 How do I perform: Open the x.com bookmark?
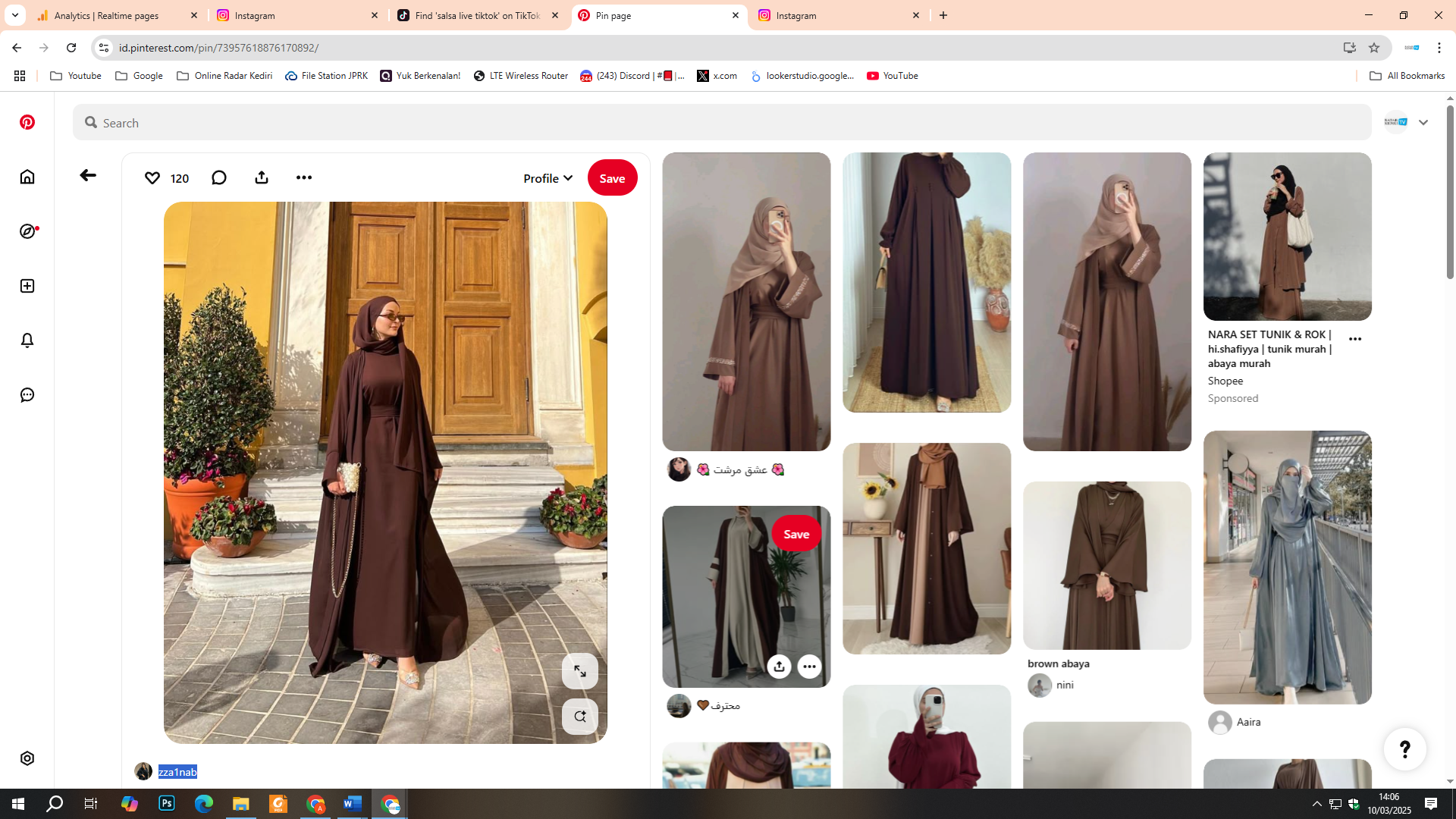point(717,76)
